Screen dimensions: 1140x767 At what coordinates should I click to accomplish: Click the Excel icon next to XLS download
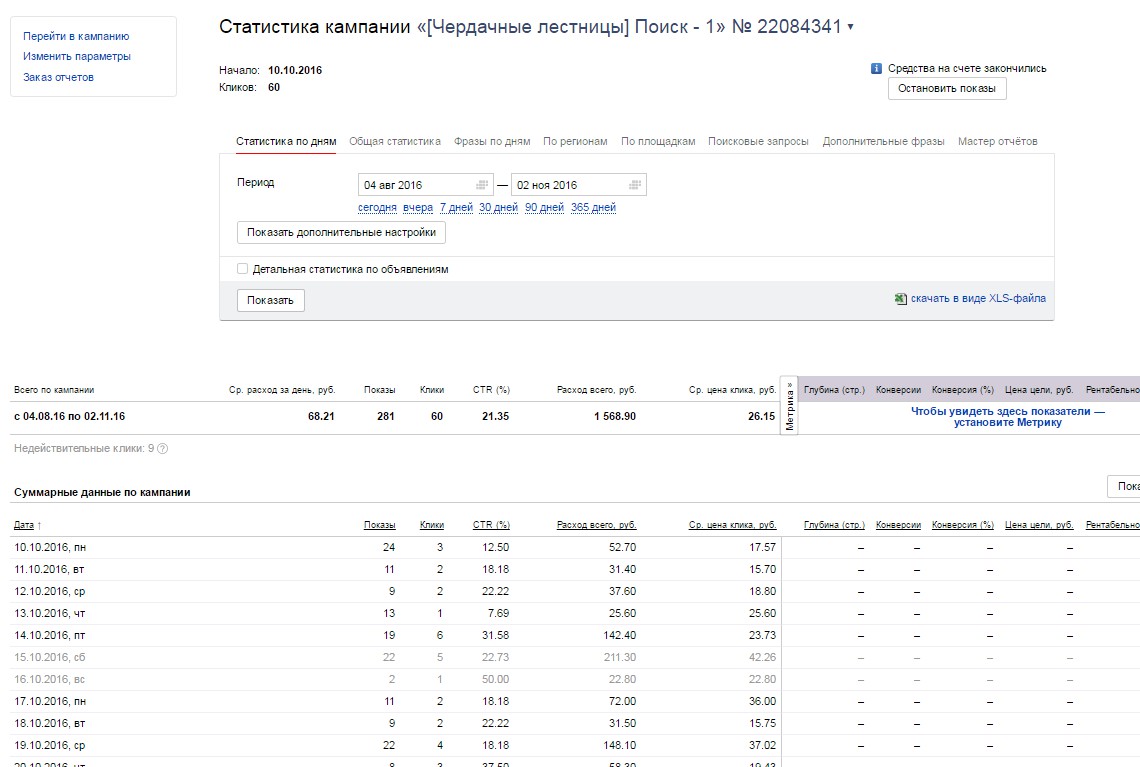pyautogui.click(x=901, y=299)
